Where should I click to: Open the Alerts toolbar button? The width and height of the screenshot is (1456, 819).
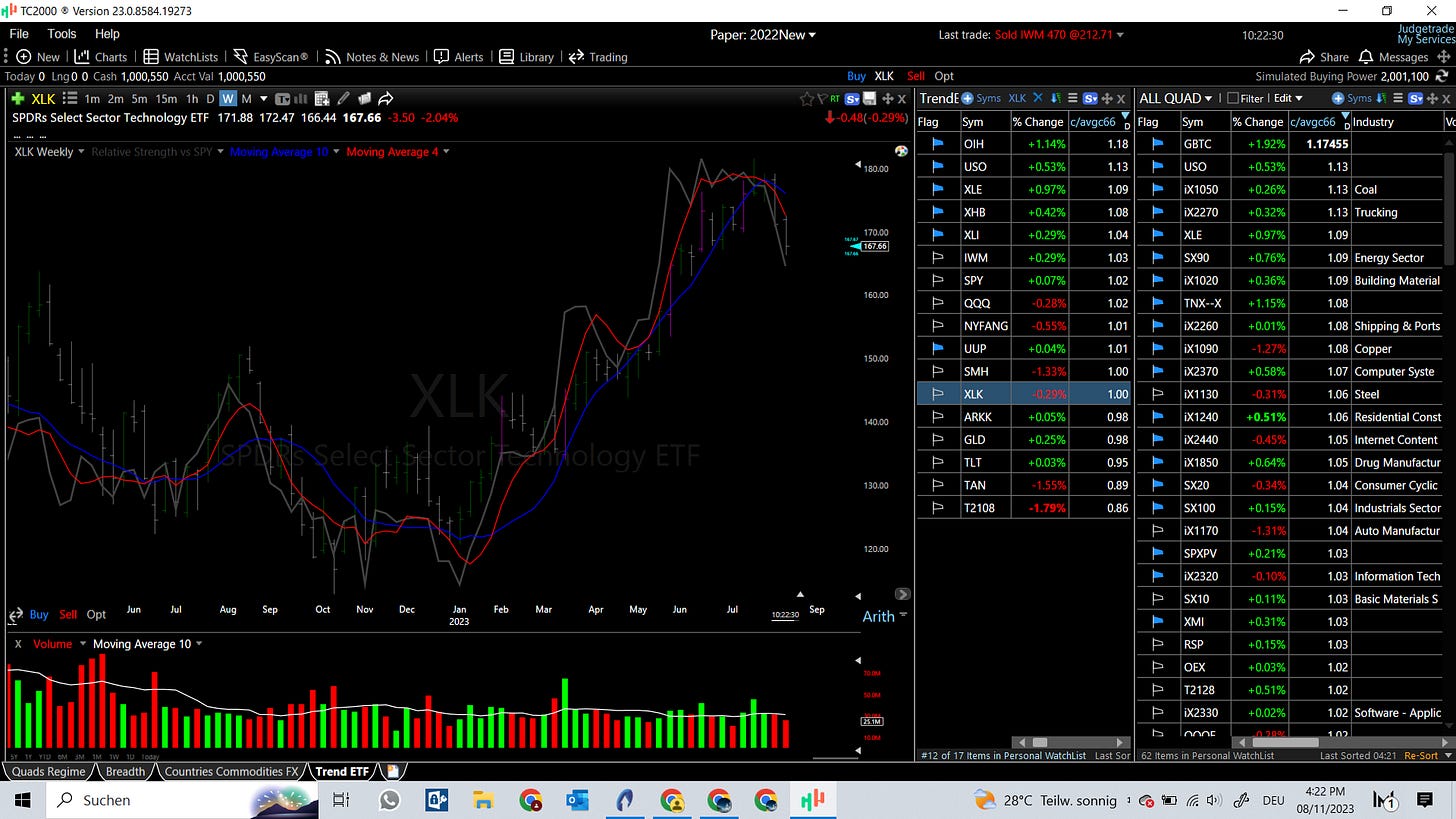460,57
